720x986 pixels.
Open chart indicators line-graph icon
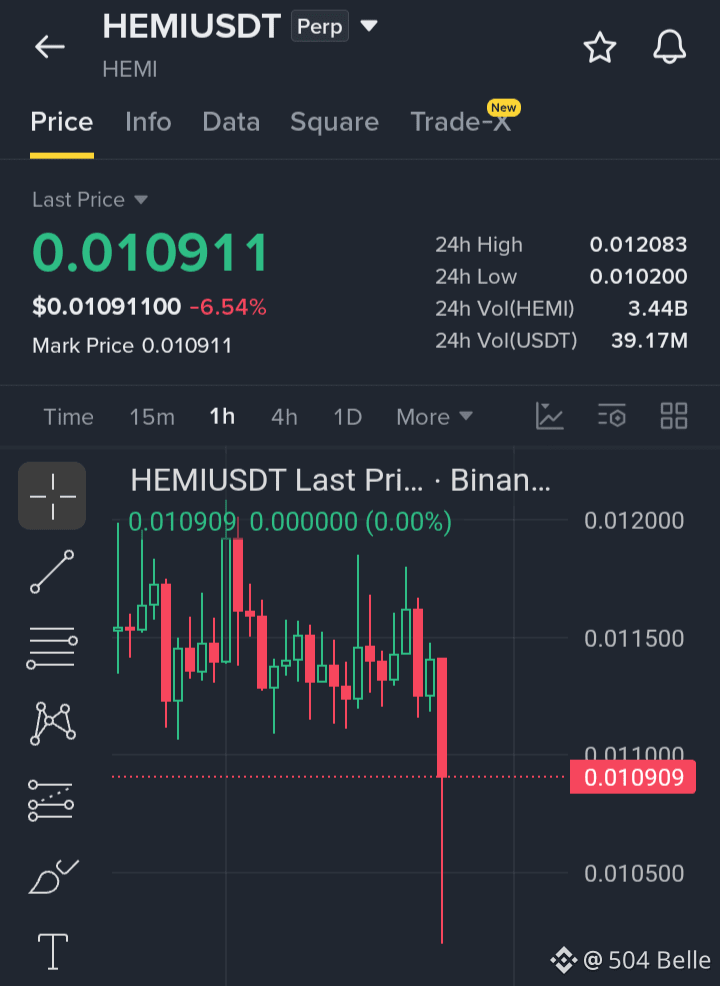tap(549, 416)
